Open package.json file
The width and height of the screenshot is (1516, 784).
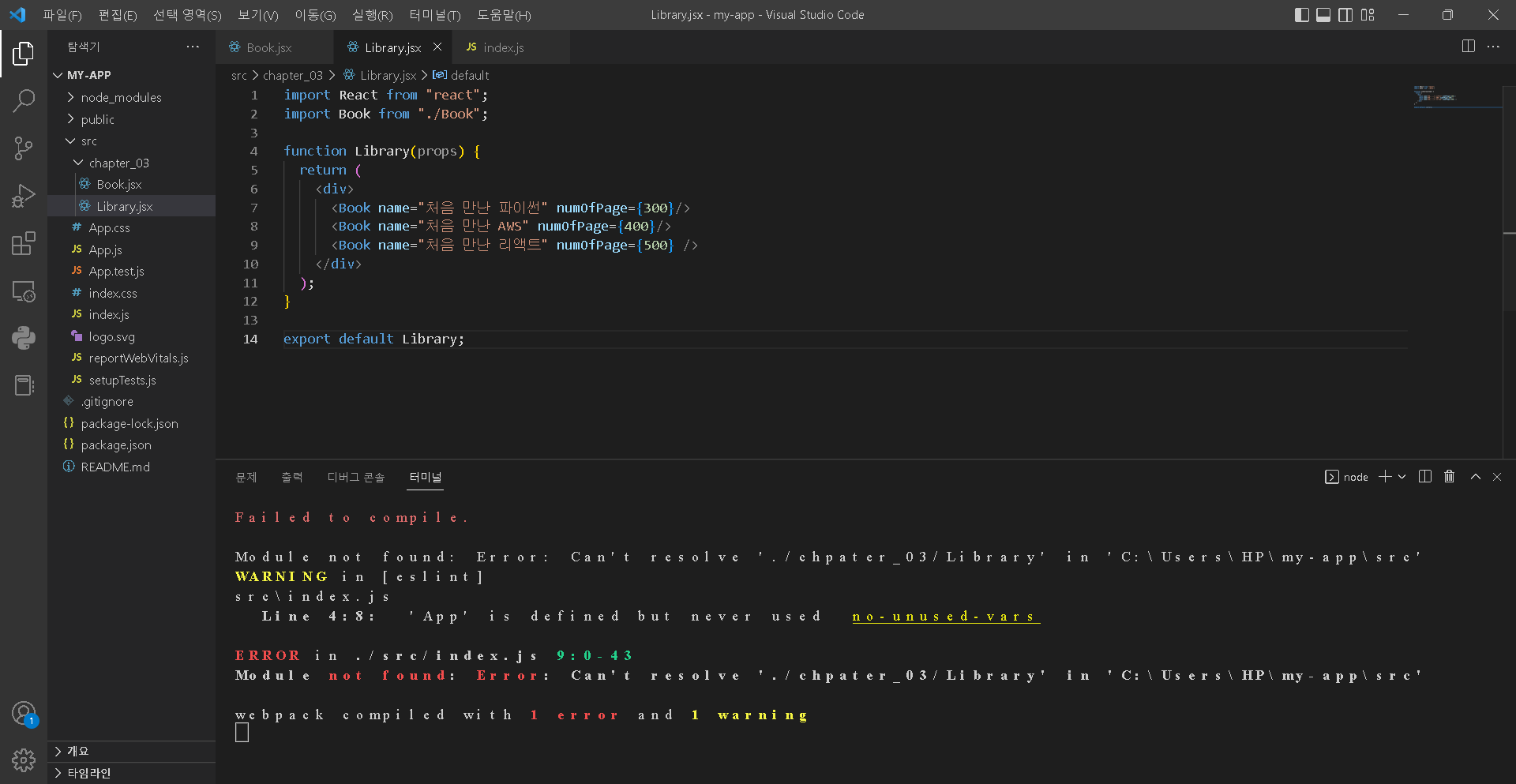(131, 445)
